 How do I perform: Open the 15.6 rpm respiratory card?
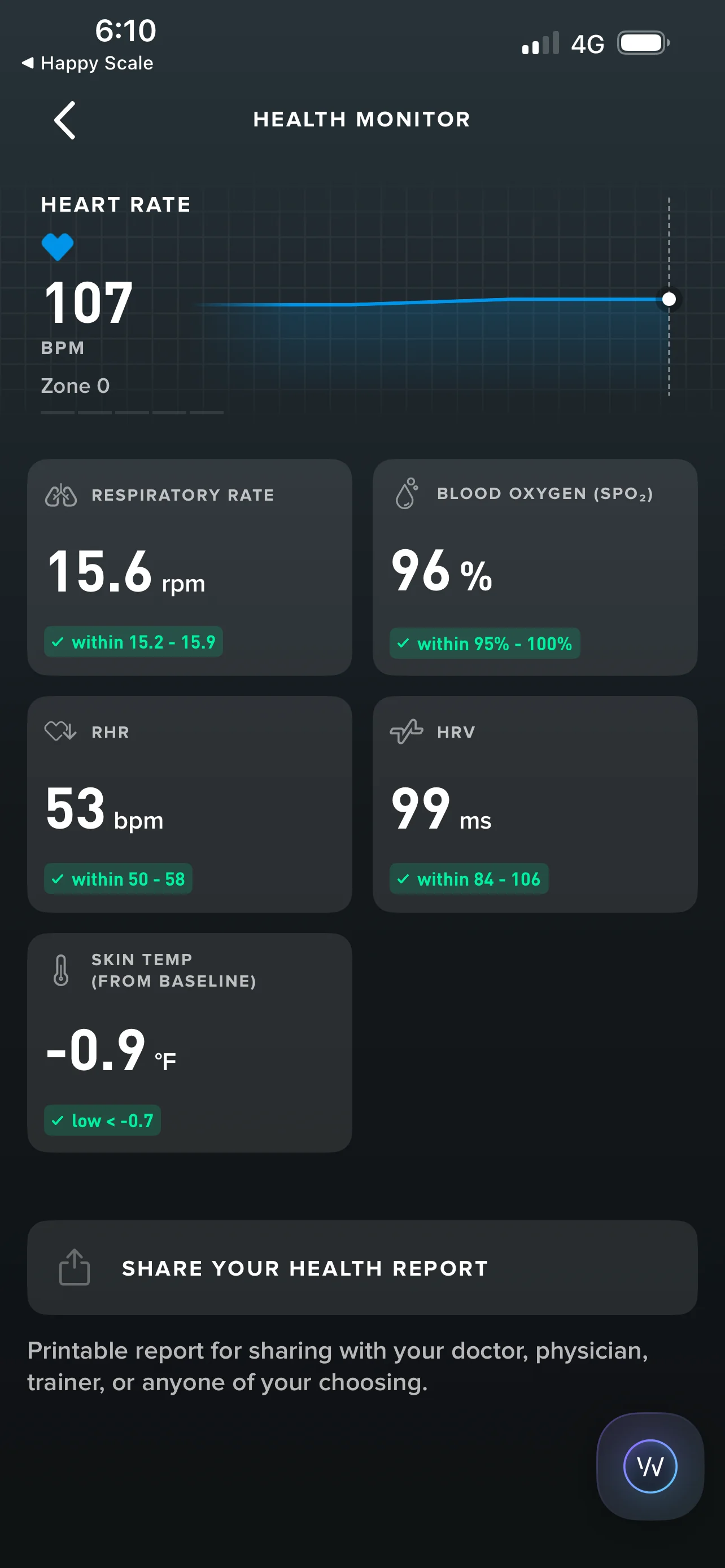(189, 567)
